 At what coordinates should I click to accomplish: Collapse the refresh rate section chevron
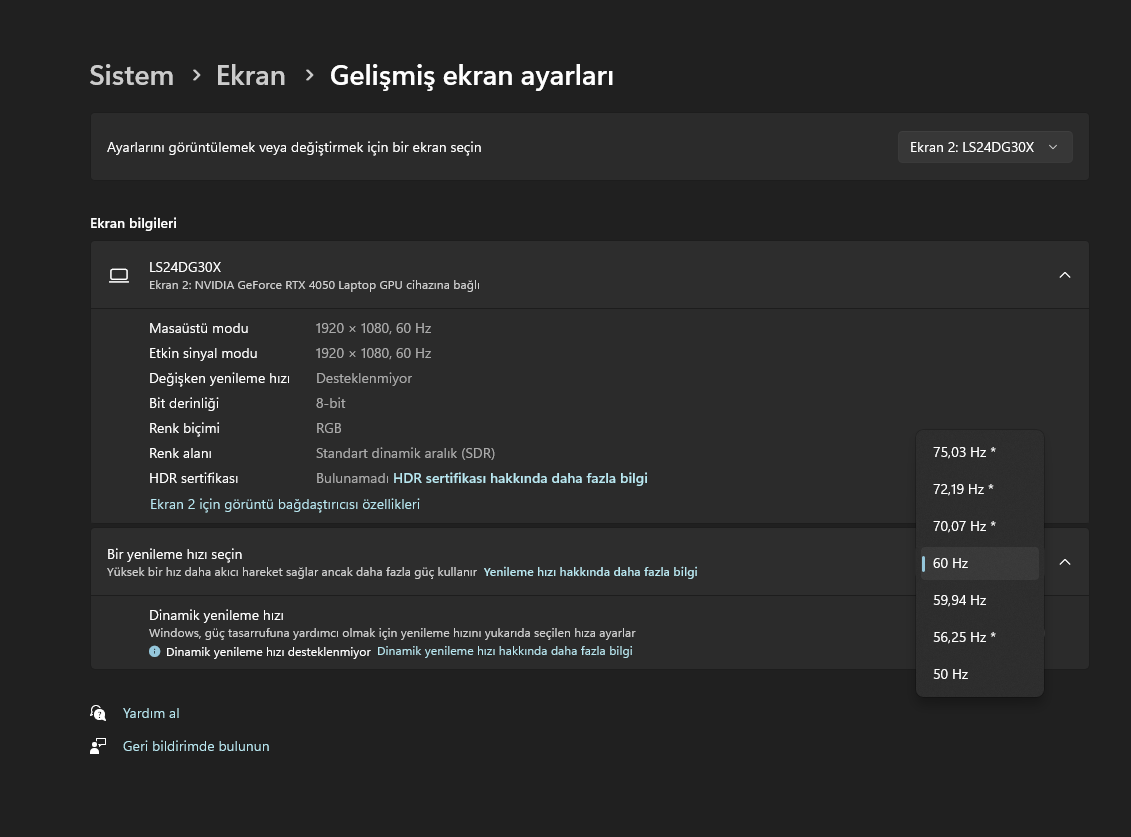[1065, 562]
